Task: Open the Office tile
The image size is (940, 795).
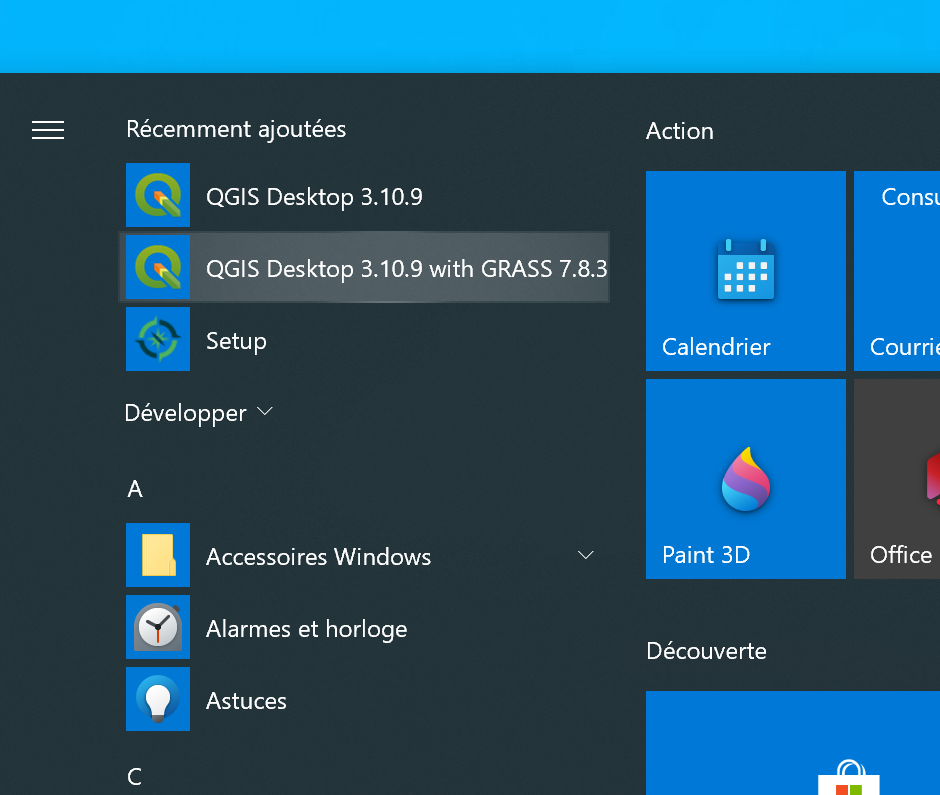Action: point(898,479)
